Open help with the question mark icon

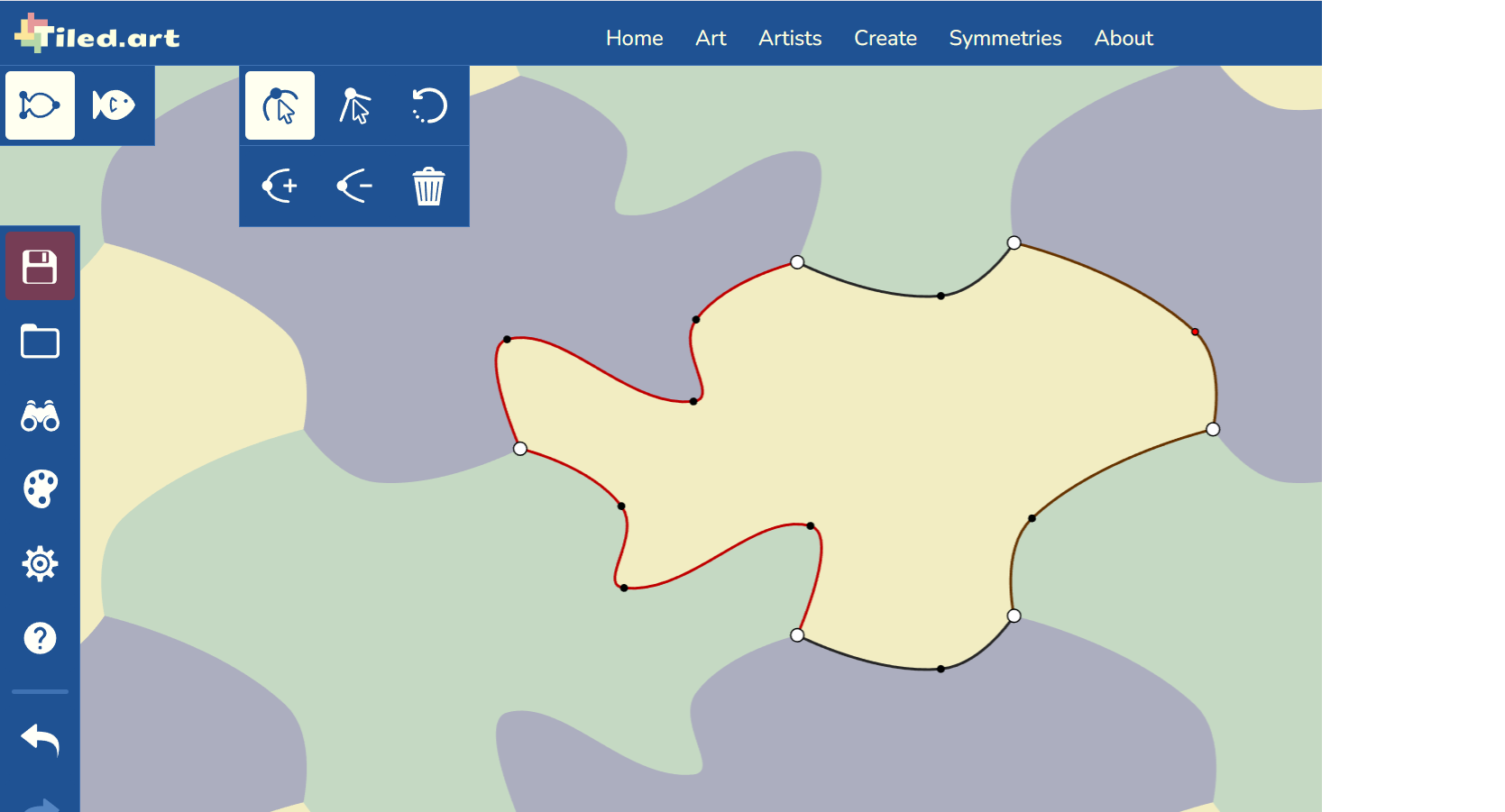pos(40,638)
